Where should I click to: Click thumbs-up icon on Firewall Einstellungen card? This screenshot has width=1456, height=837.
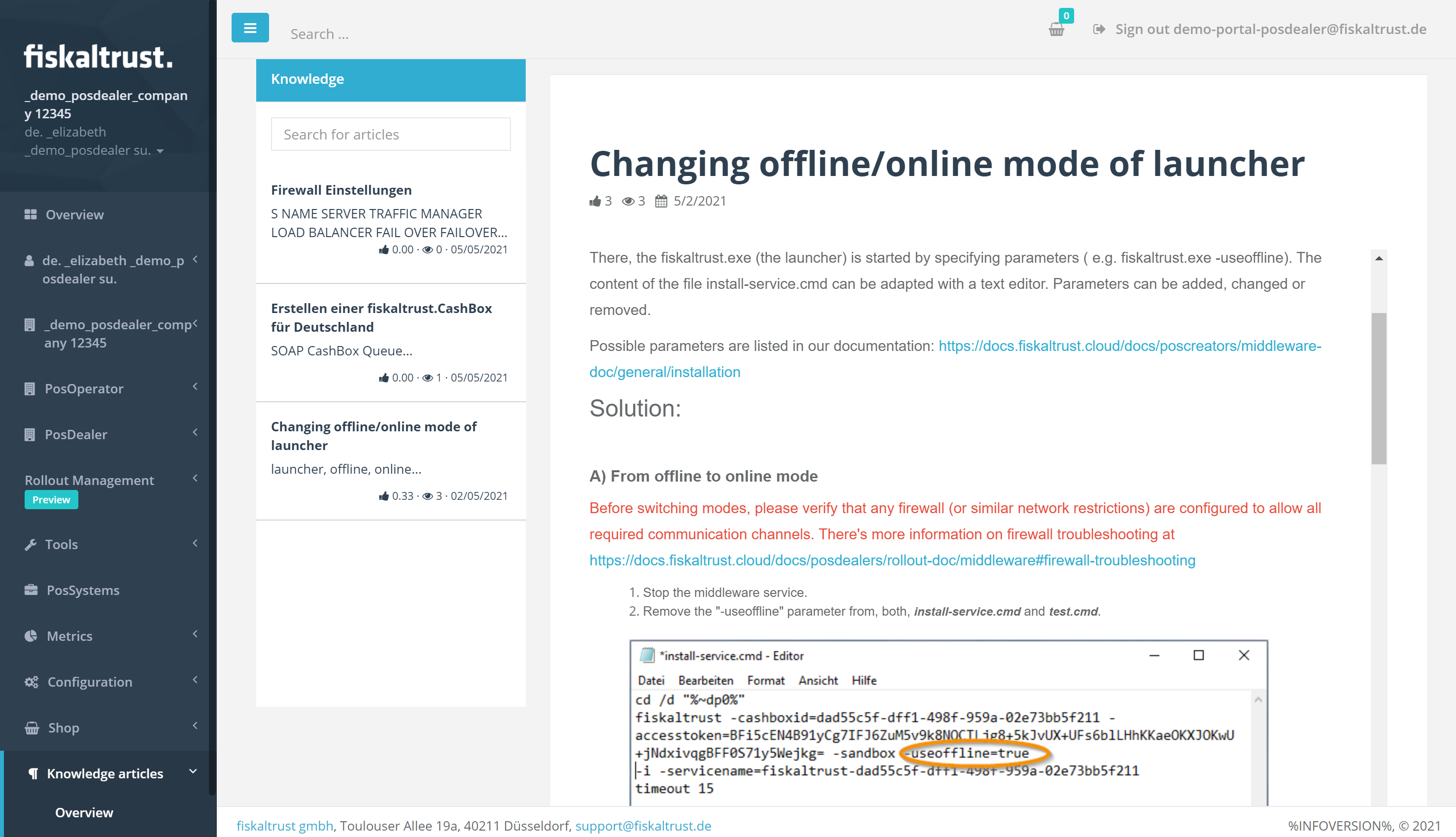[x=384, y=249]
